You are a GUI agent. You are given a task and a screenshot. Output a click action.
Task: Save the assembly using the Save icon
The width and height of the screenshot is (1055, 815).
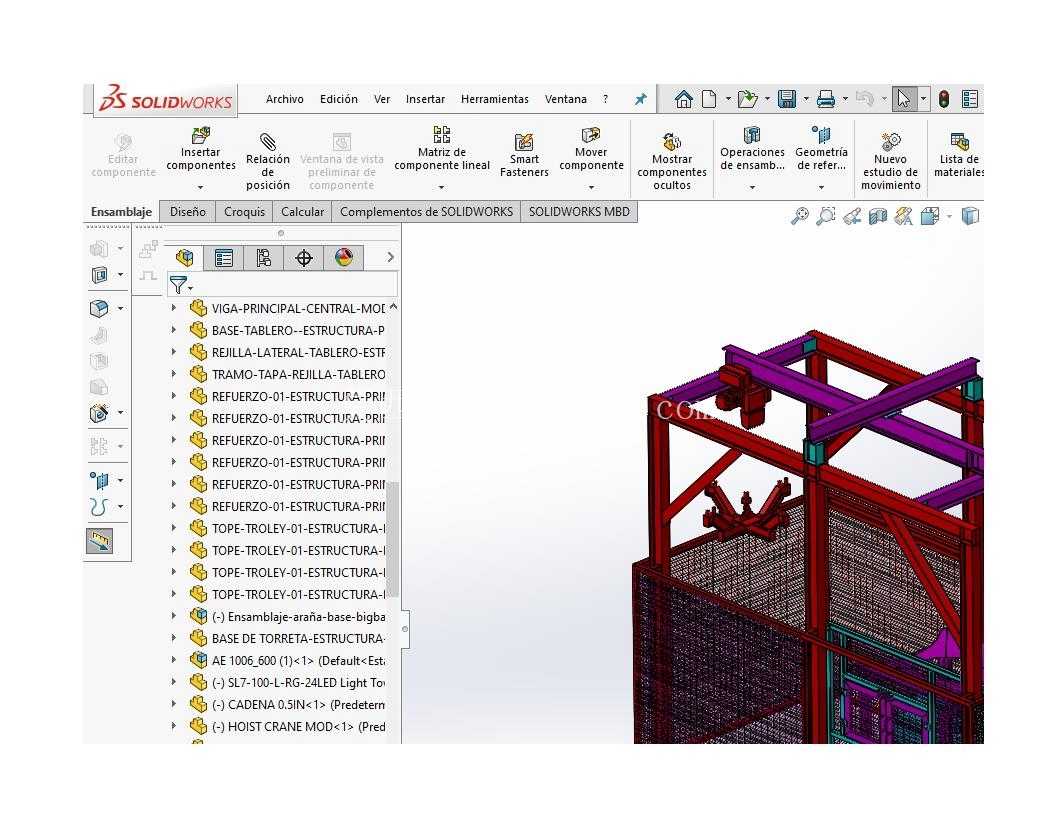787,100
